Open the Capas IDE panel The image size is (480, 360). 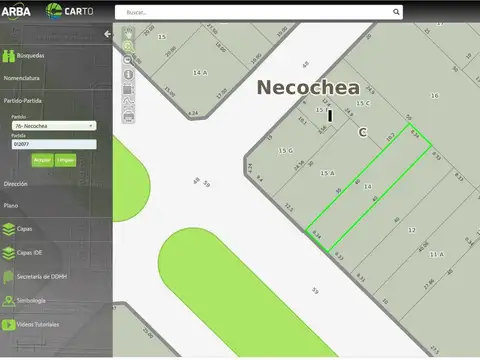[30, 253]
